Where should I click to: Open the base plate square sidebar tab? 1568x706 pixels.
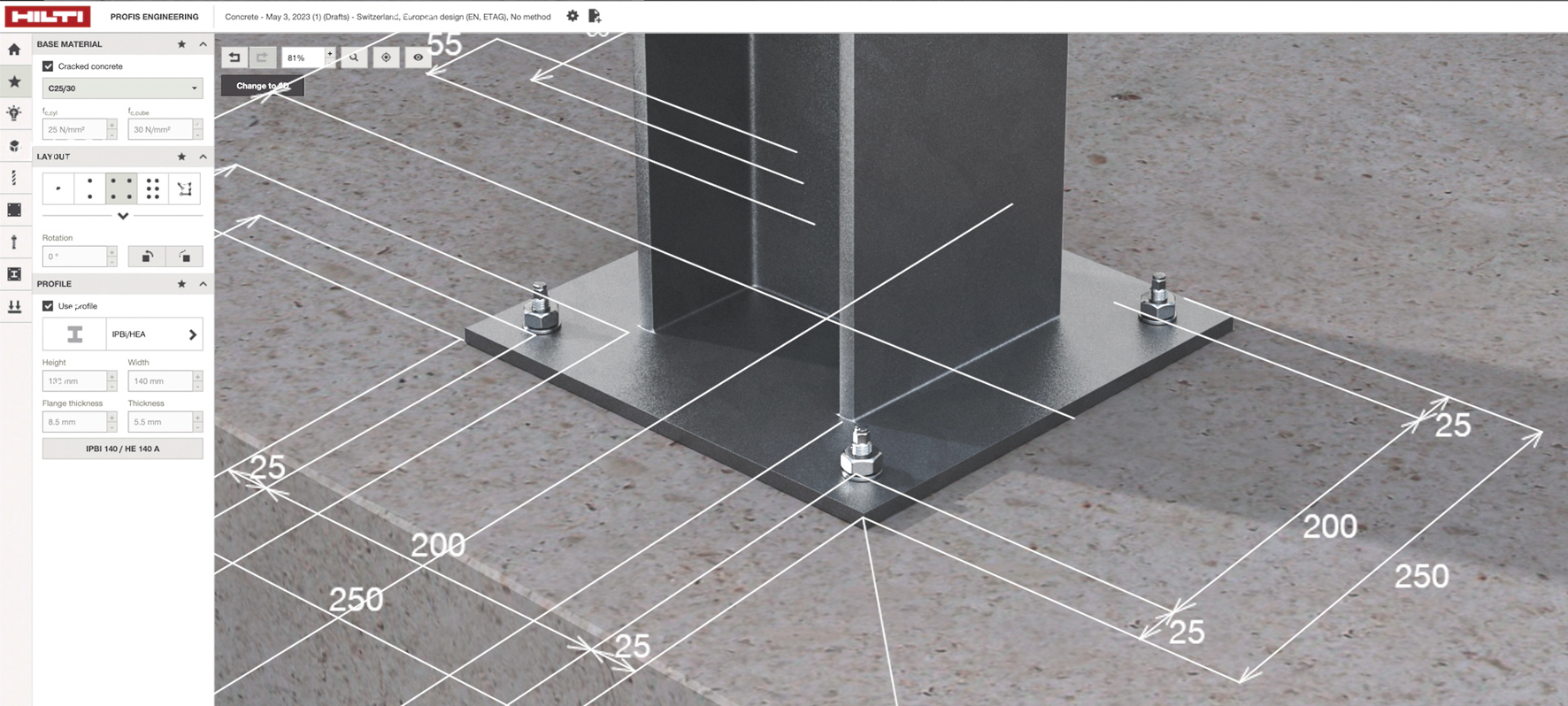[14, 210]
